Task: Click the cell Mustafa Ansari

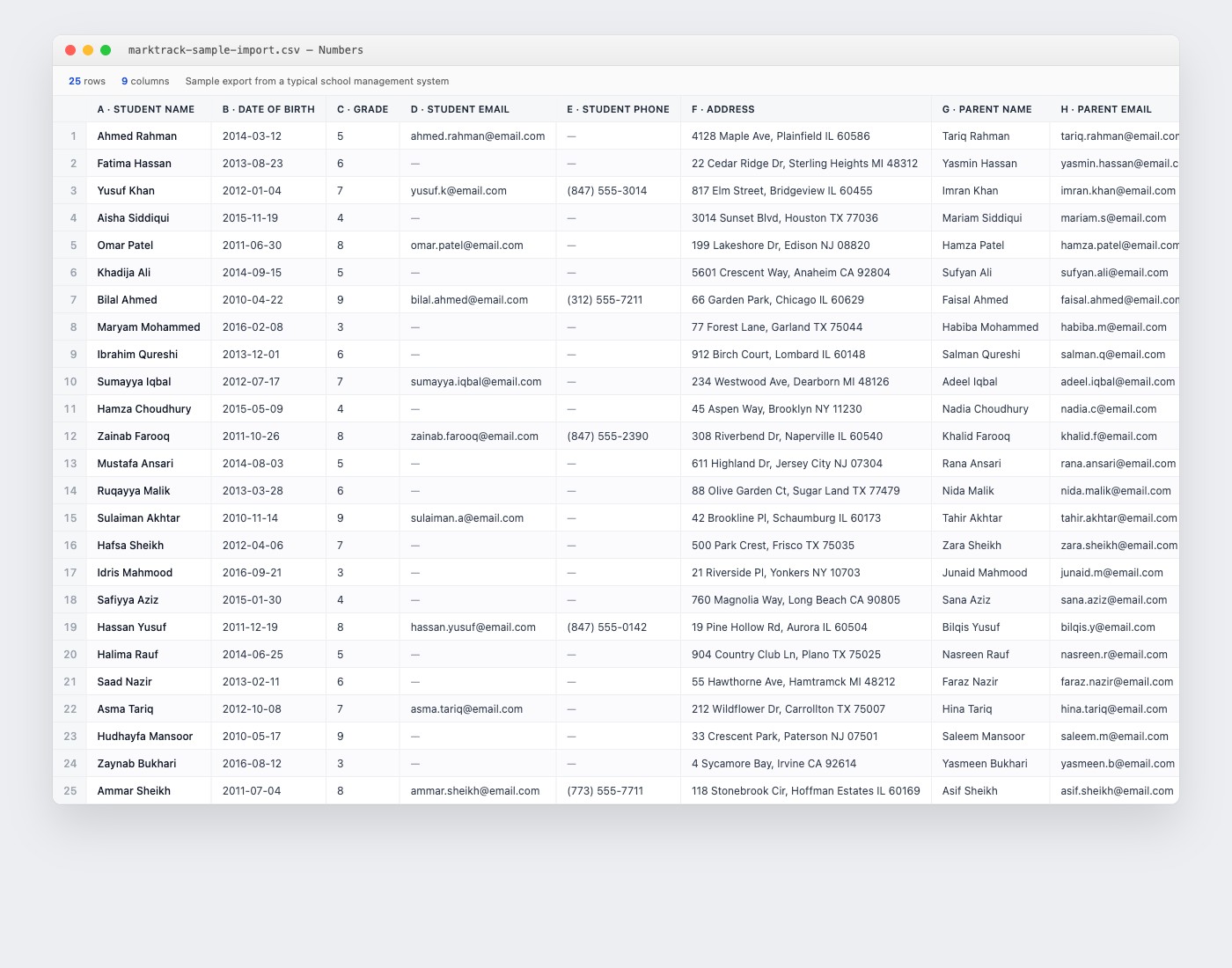Action: (150, 464)
